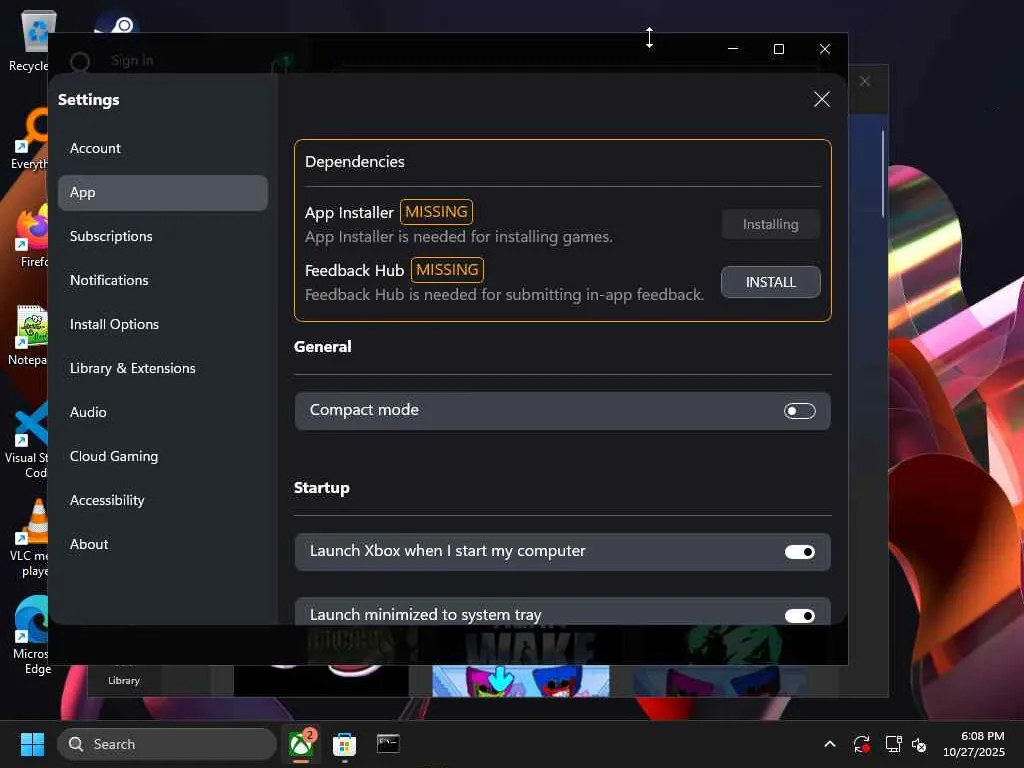Click the Sign in text in Xbox app
This screenshot has height=768, width=1024.
pos(133,61)
